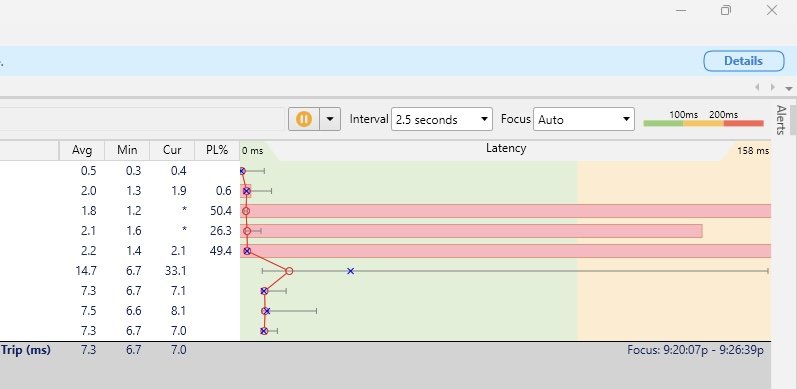Click the red circle average marker on the 14.7 row
The image size is (797, 389).
[289, 271]
